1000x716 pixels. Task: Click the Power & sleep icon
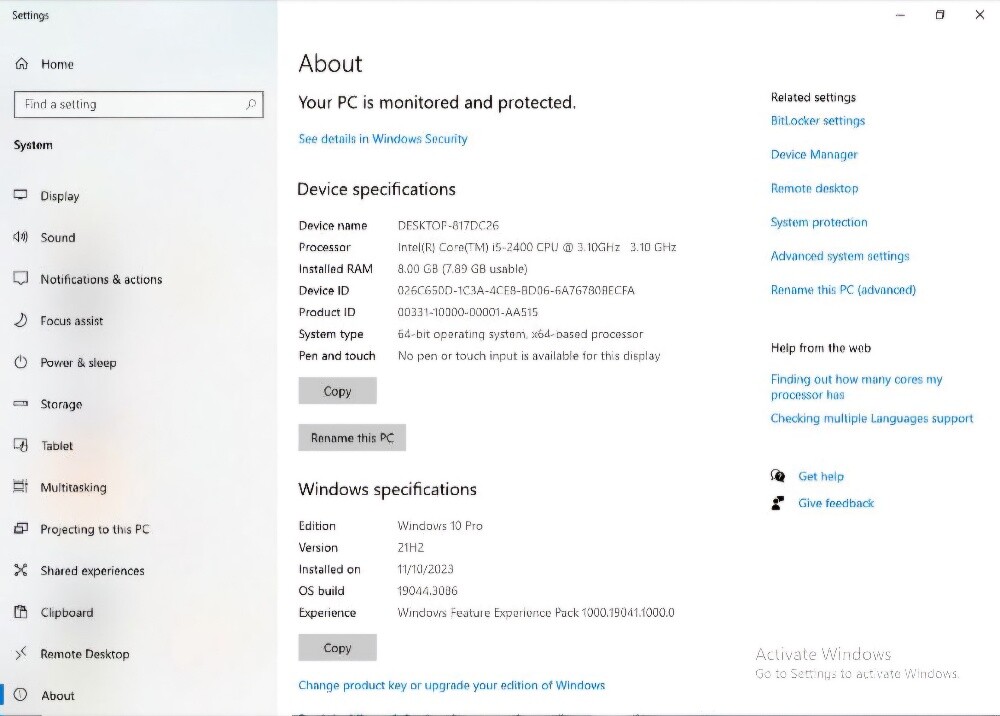pos(20,362)
